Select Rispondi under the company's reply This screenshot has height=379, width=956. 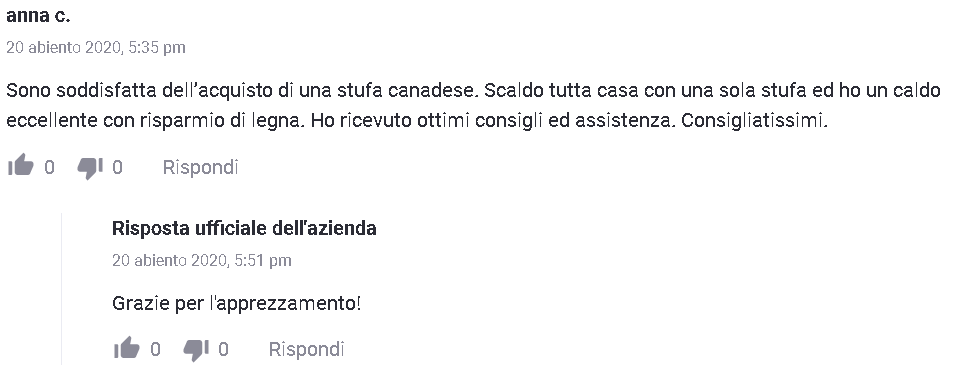pyautogui.click(x=306, y=349)
